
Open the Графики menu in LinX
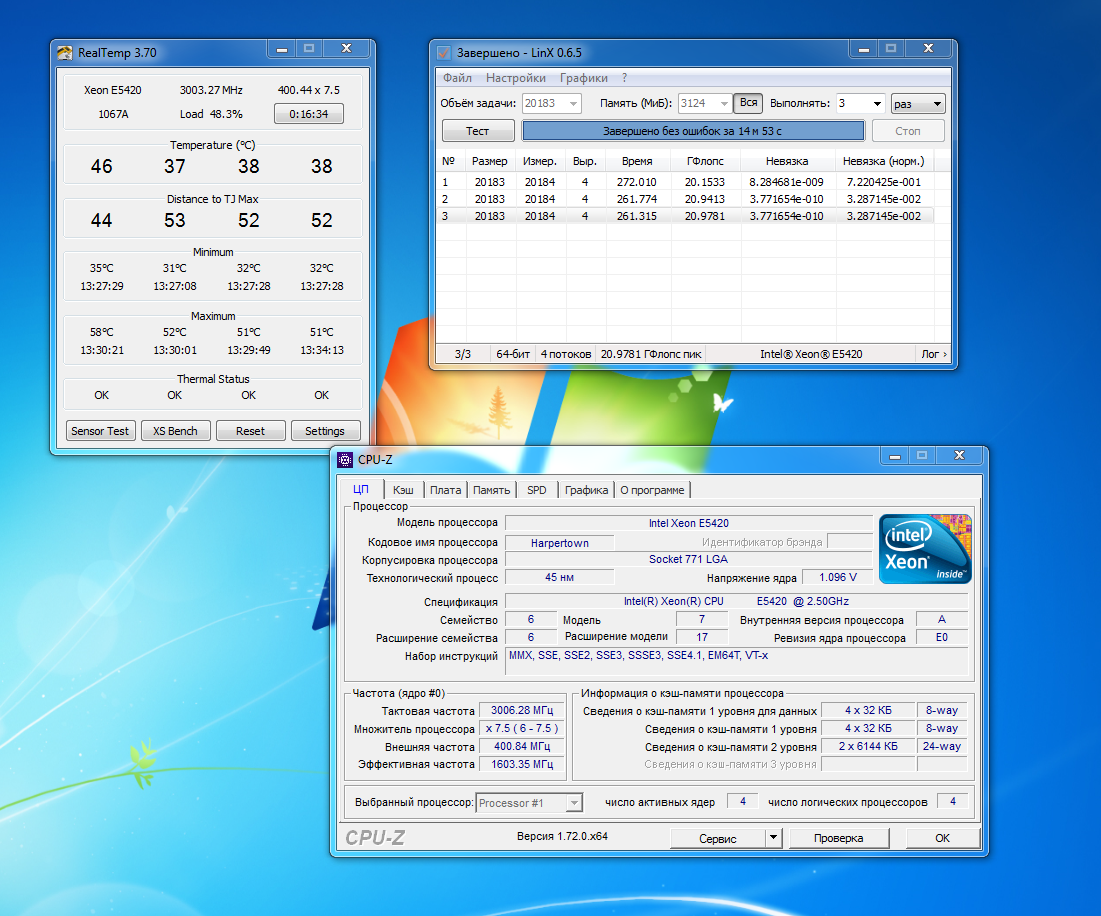click(x=584, y=78)
